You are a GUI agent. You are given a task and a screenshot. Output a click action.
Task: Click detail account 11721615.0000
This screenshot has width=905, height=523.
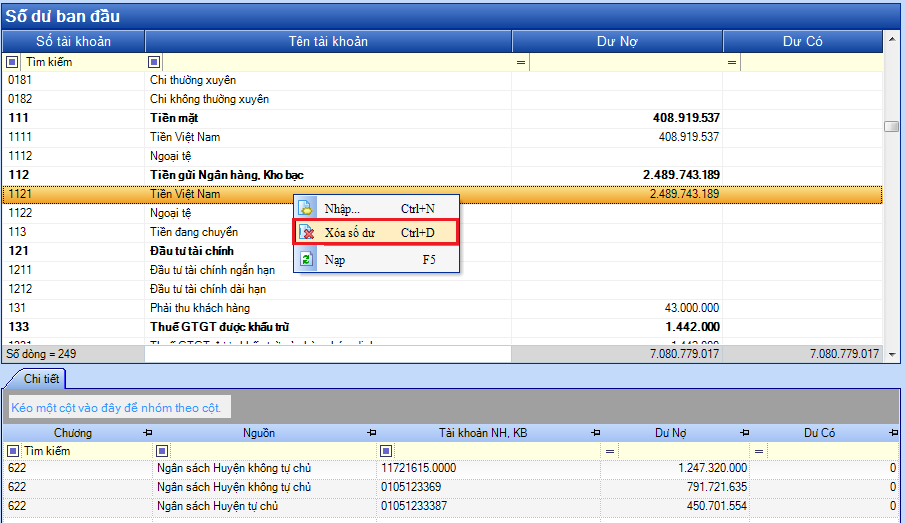pyautogui.click(x=418, y=468)
